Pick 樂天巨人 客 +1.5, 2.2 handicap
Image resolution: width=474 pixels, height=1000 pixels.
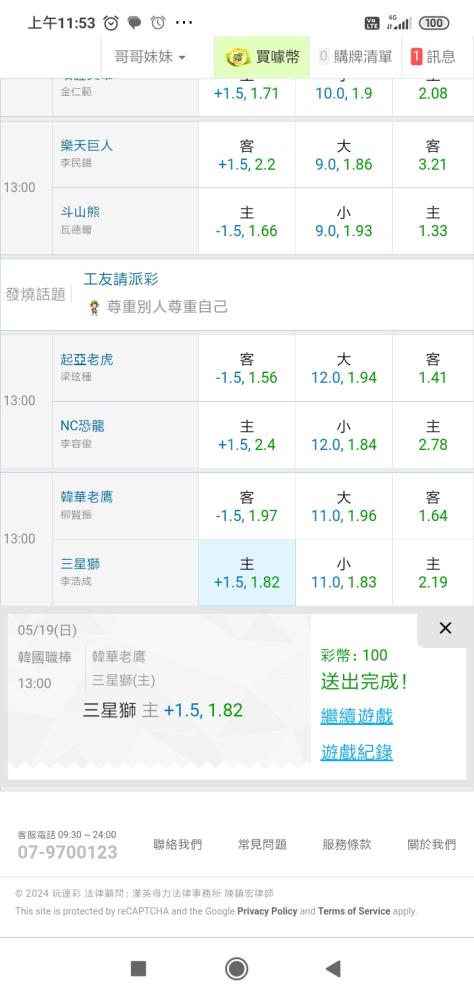tap(247, 155)
